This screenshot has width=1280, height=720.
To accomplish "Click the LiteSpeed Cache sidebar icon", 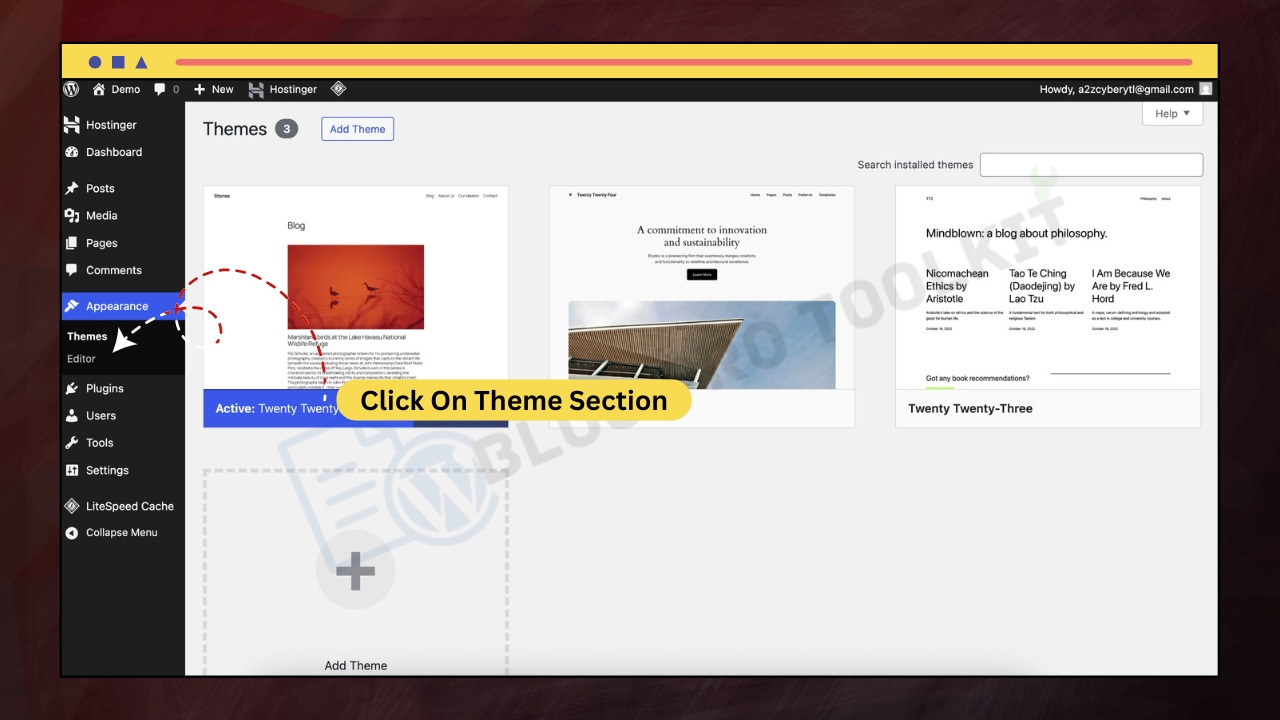I will tap(71, 506).
